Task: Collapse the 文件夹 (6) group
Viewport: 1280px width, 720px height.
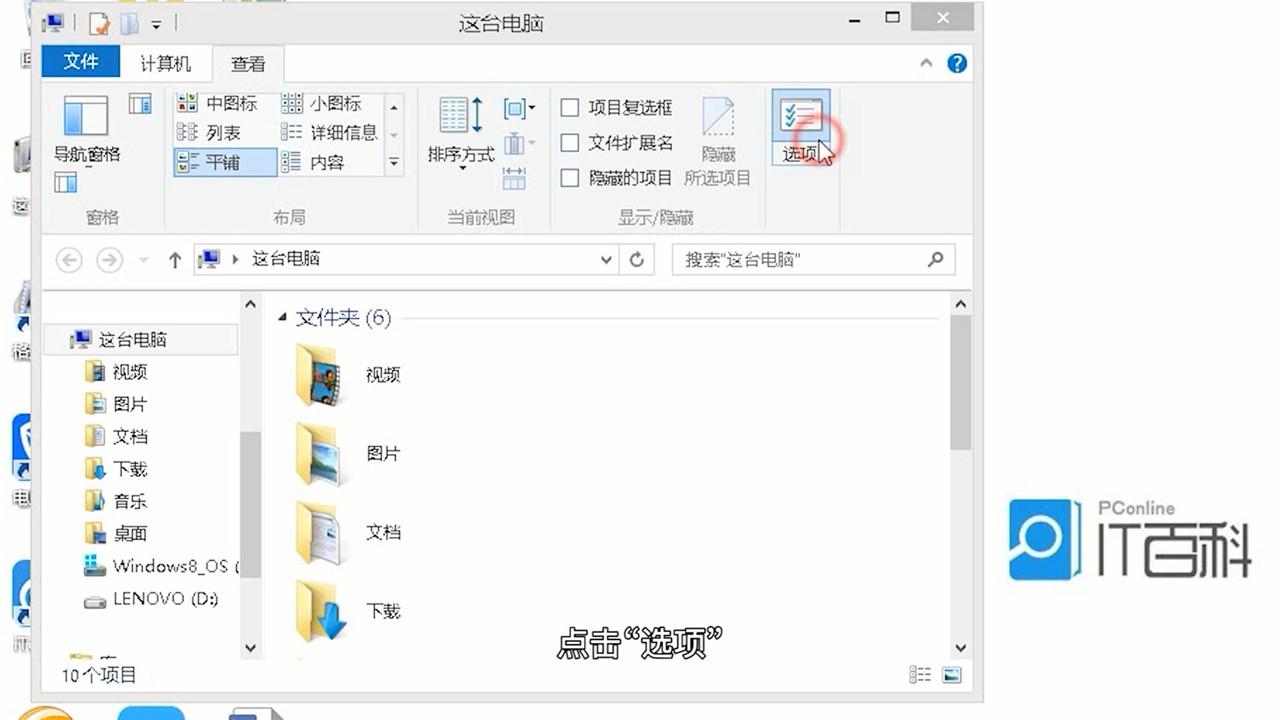Action: click(x=283, y=317)
